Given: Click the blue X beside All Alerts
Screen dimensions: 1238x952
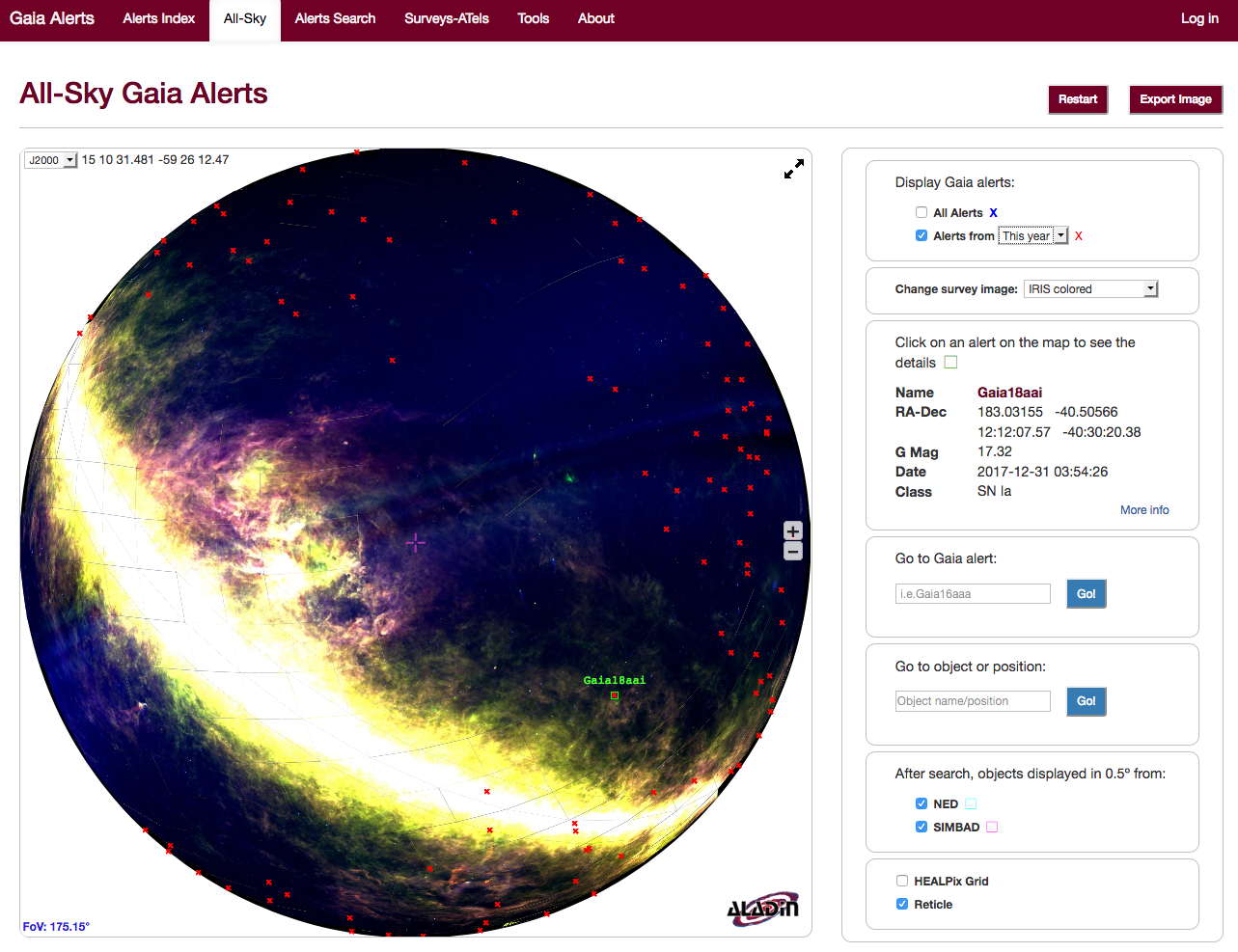Looking at the screenshot, I should click(993, 213).
